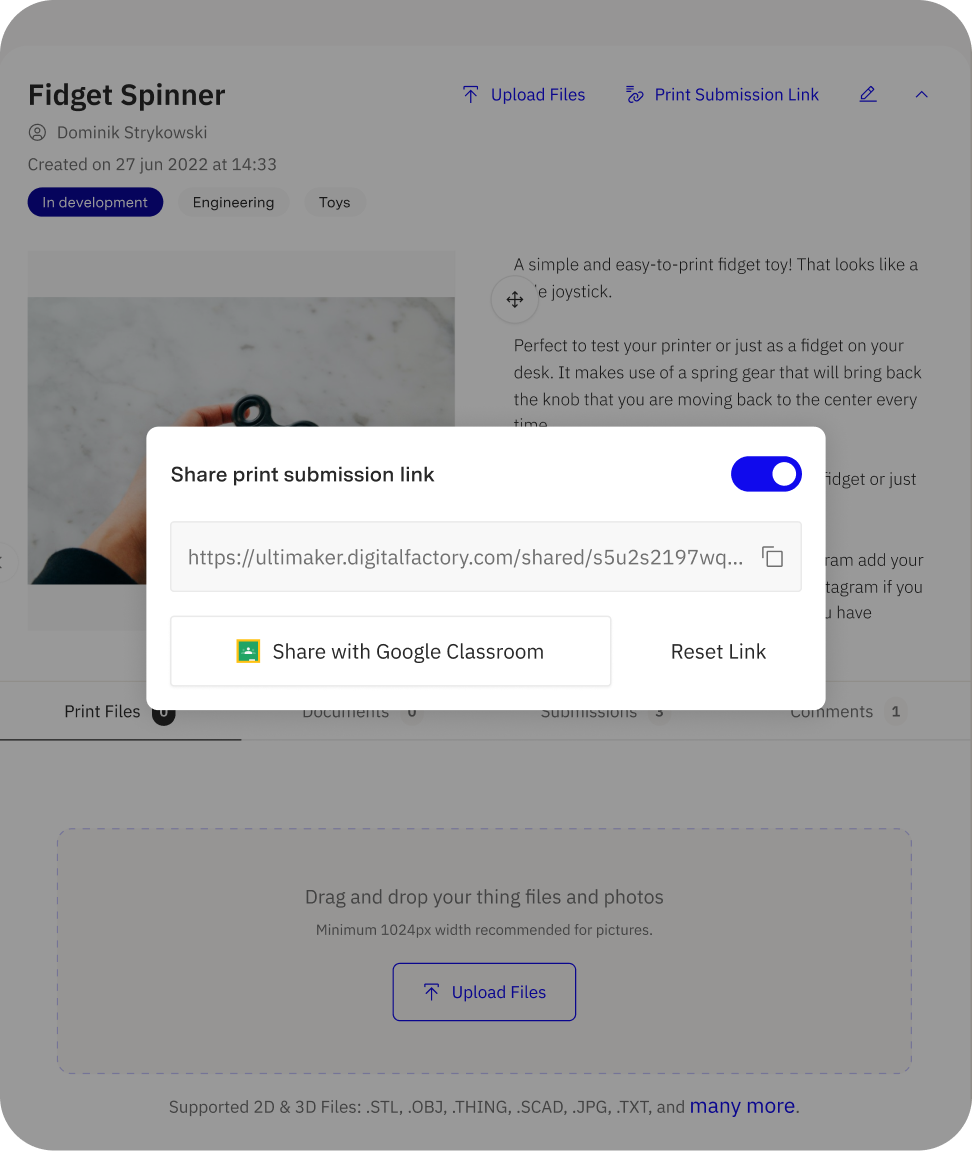This screenshot has width=972, height=1151.
Task: Open the Documents tab
Action: pyautogui.click(x=345, y=711)
